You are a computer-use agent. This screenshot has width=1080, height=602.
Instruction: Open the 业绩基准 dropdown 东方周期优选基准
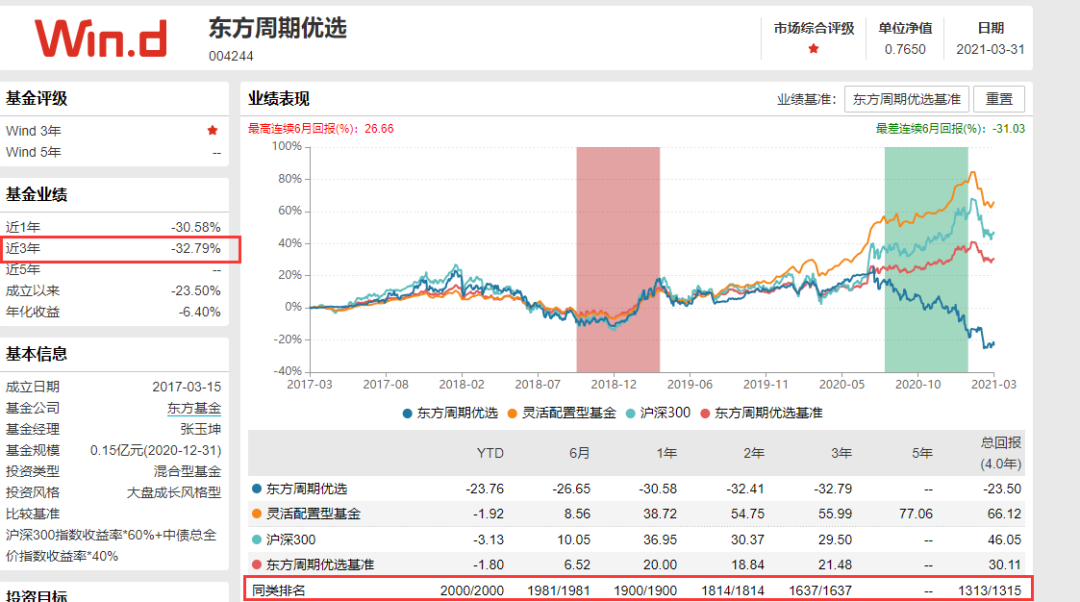(x=906, y=99)
